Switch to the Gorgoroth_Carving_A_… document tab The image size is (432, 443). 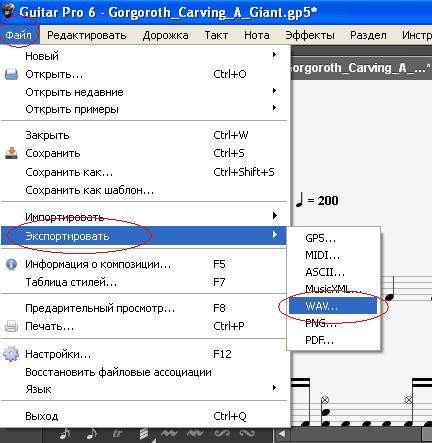coord(361,68)
